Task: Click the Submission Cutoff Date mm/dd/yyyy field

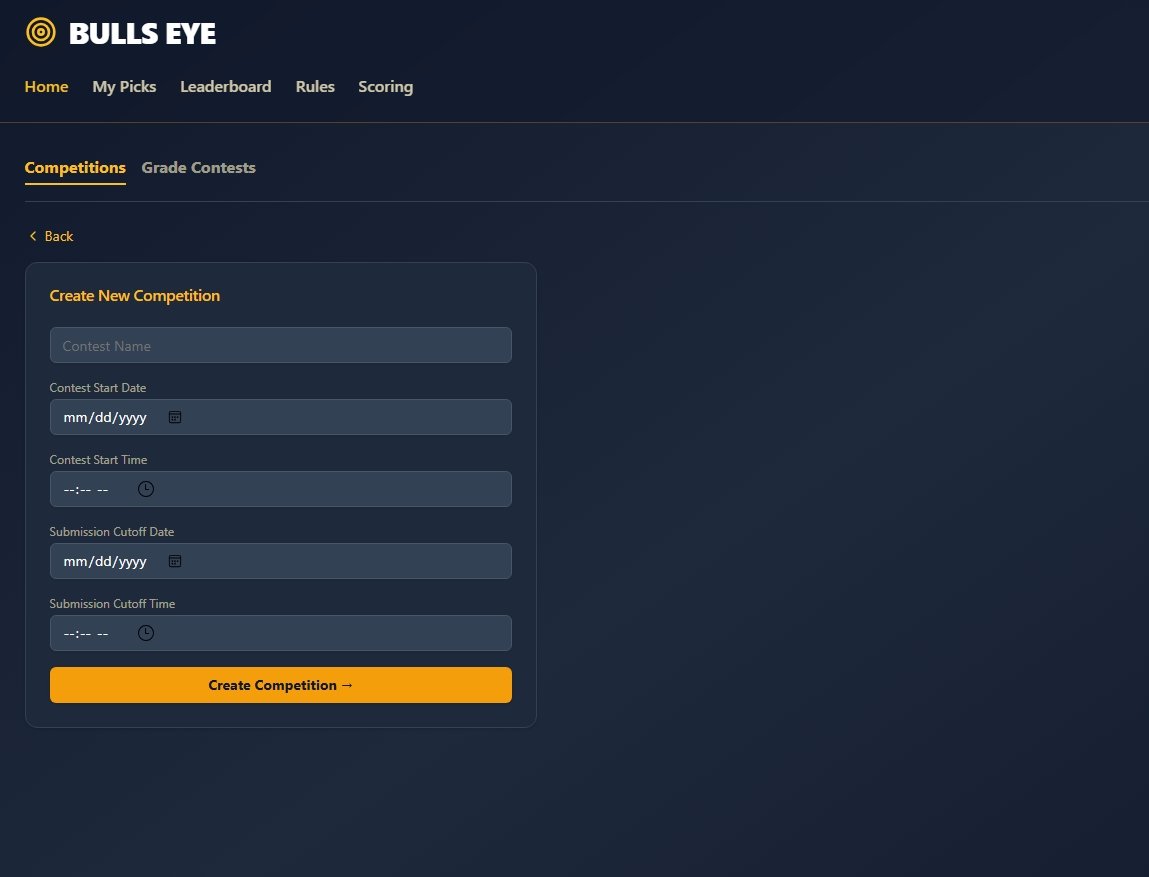Action: 105,561
